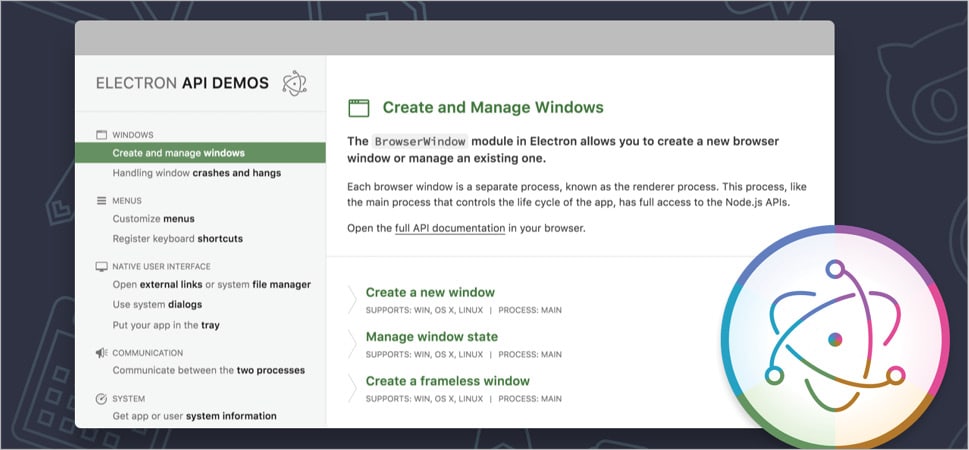The width and height of the screenshot is (969, 450).
Task: Click the Electron atom logo in sidebar header
Action: [293, 83]
